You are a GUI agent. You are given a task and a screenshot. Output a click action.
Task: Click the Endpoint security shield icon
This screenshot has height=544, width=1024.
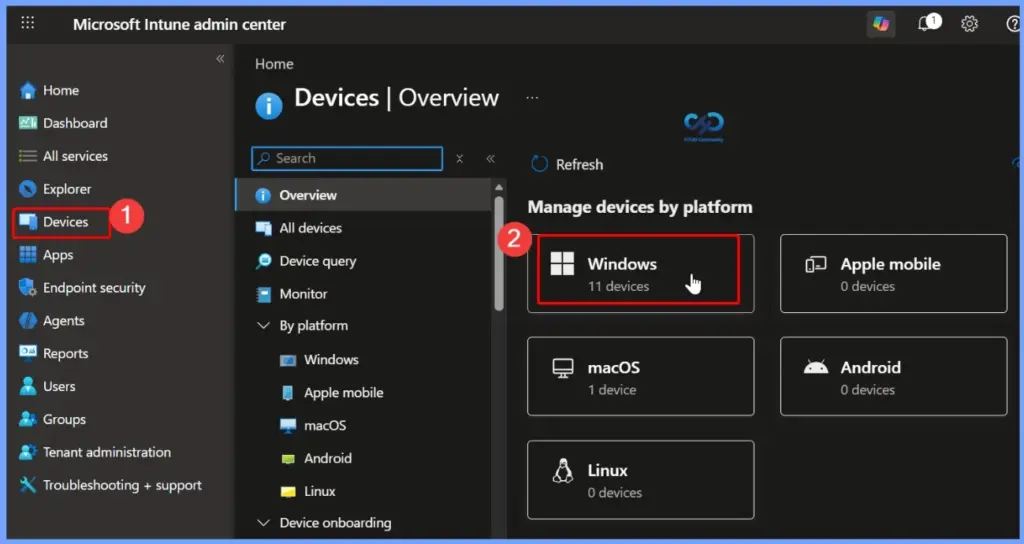point(27,287)
